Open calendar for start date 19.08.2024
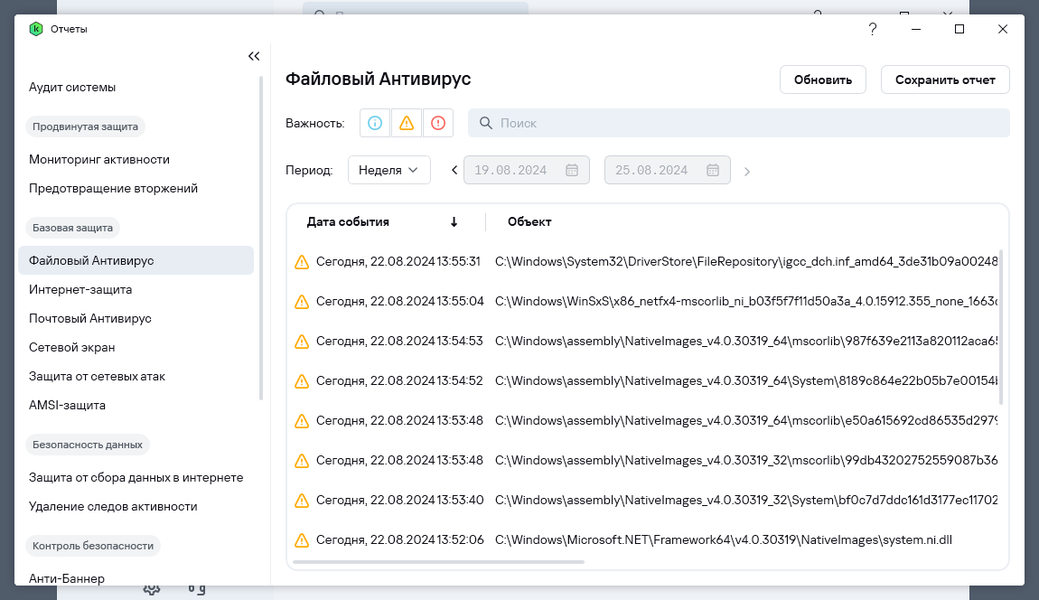Viewport: 1039px width, 600px height. click(572, 170)
